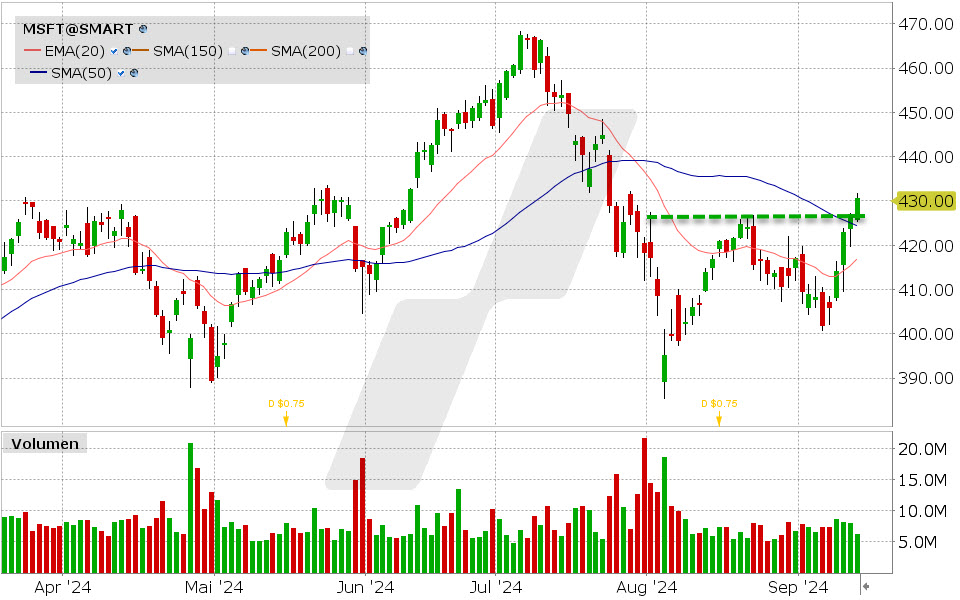The width and height of the screenshot is (960, 600).
Task: Click the 420.00 price axis label
Action: point(925,246)
